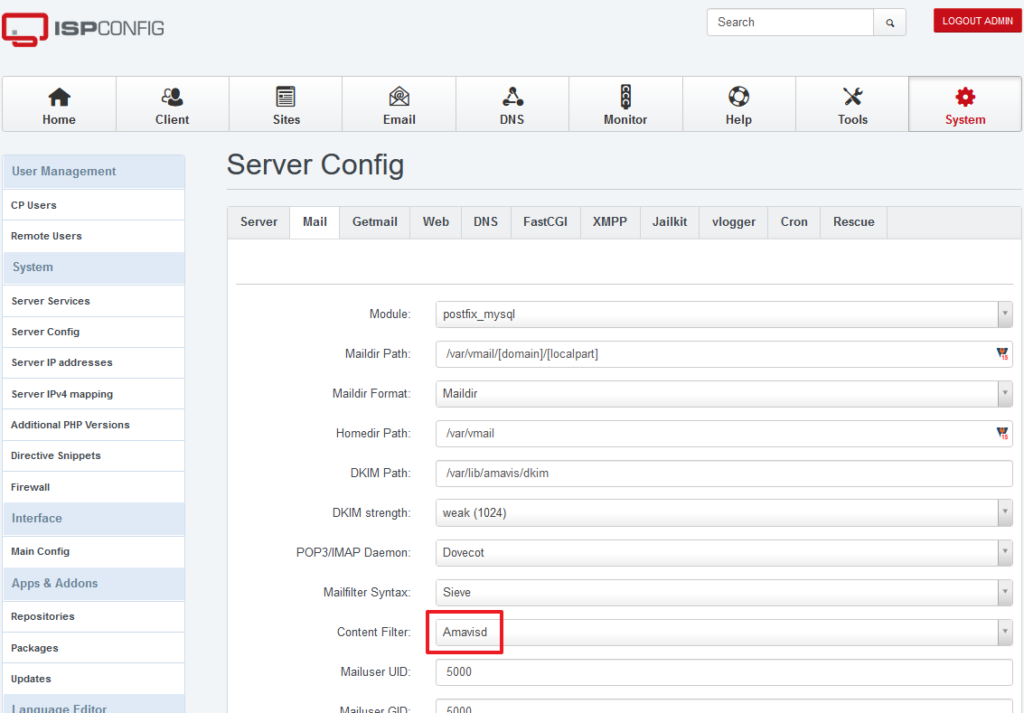Switch to the FastCGI tab
The image size is (1024, 713).
point(545,222)
